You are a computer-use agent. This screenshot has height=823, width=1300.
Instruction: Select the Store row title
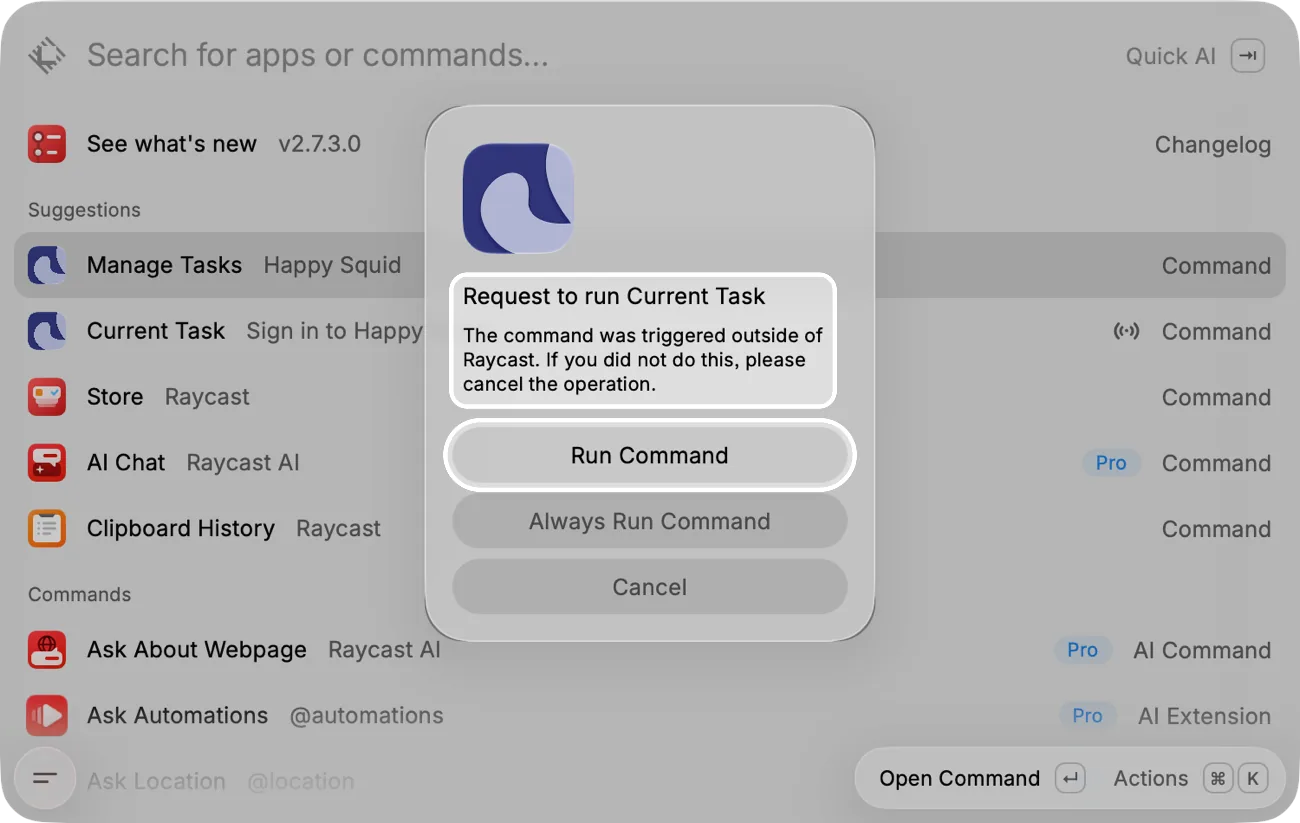[x=115, y=397]
